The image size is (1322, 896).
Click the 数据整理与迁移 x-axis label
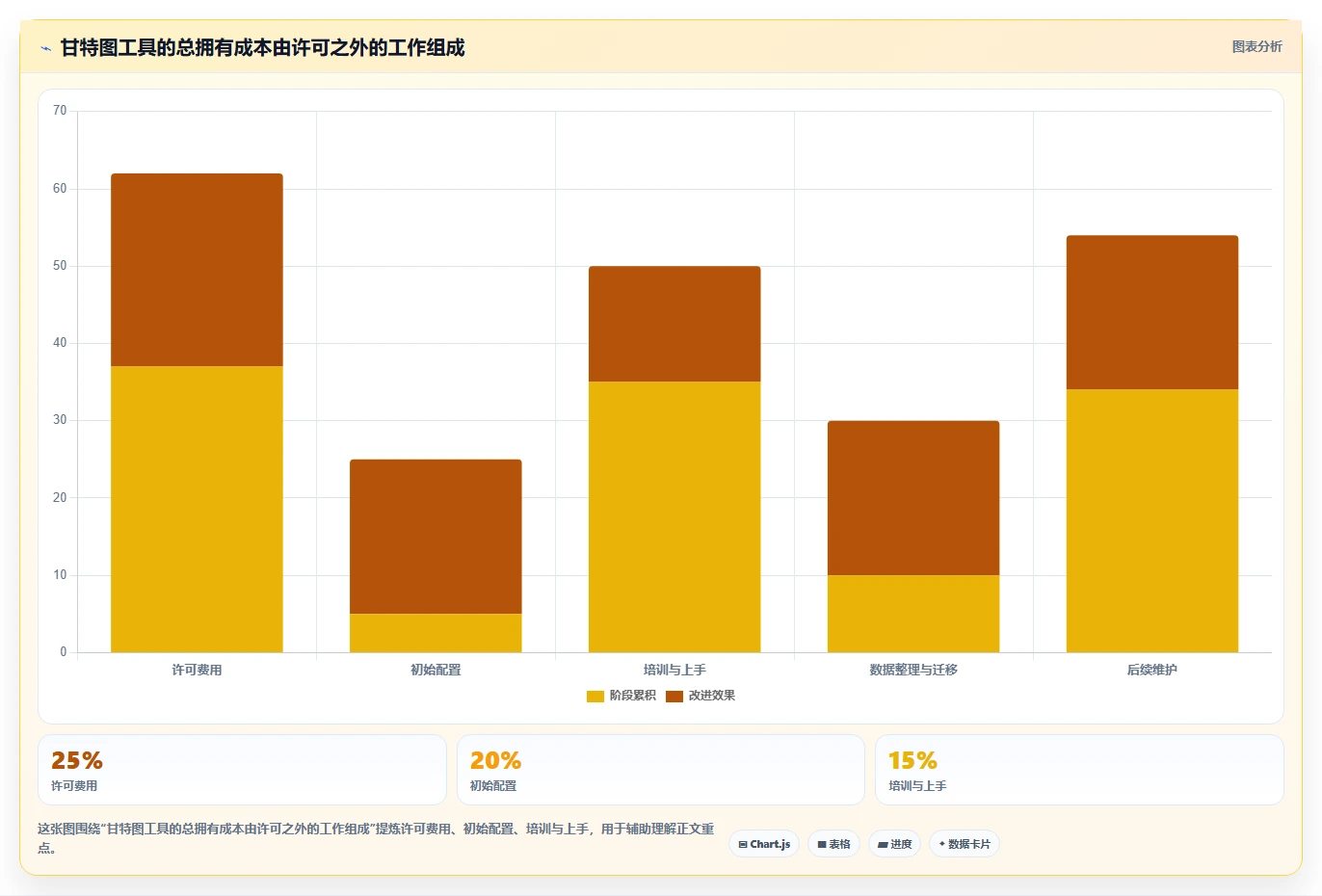(x=913, y=670)
